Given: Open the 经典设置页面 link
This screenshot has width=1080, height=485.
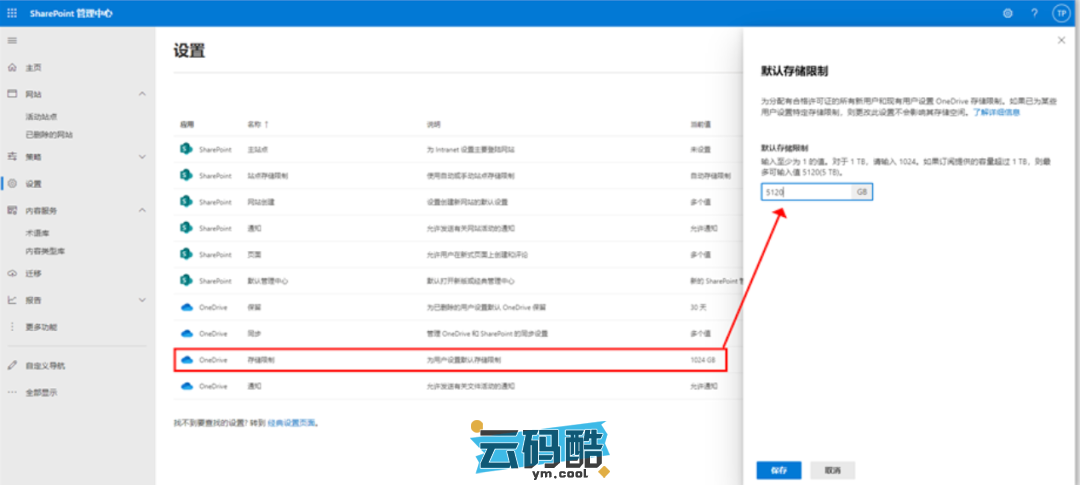Looking at the screenshot, I should coord(291,423).
